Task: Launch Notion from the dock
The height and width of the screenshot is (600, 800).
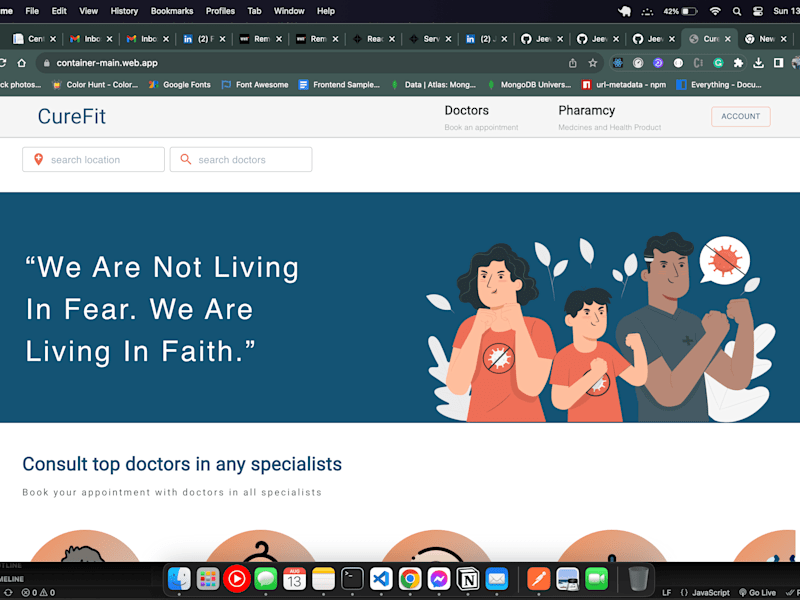Action: click(468, 579)
